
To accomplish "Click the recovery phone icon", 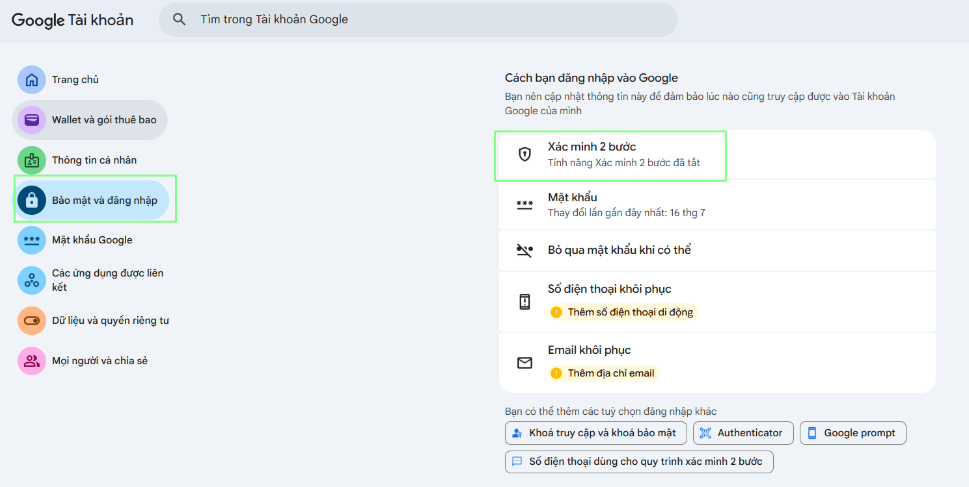I will (524, 302).
